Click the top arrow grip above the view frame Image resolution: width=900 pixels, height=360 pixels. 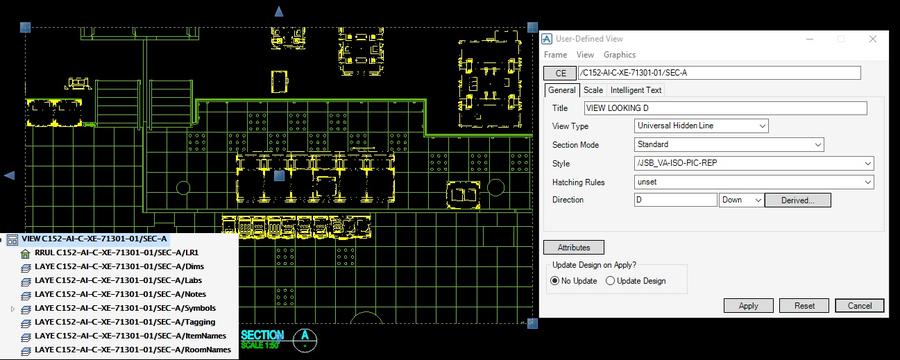pyautogui.click(x=279, y=11)
